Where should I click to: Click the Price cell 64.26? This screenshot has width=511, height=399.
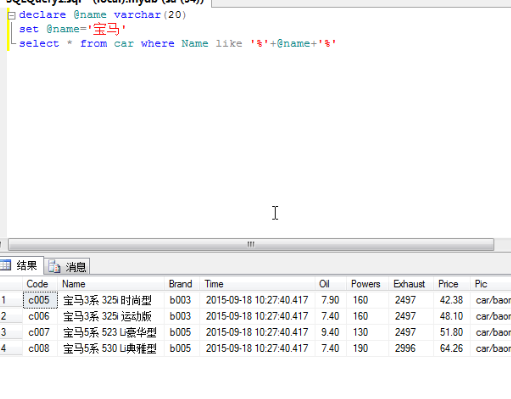pyautogui.click(x=452, y=348)
